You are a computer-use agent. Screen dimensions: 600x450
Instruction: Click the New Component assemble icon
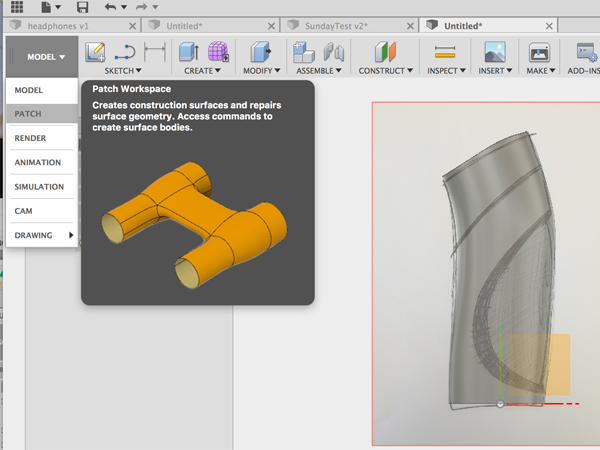[x=303, y=52]
